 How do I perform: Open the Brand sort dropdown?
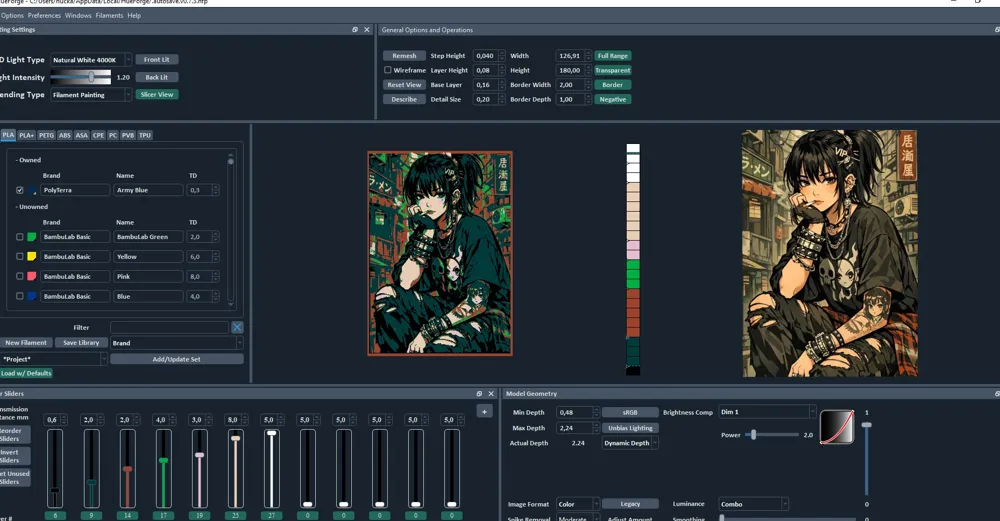(x=177, y=343)
